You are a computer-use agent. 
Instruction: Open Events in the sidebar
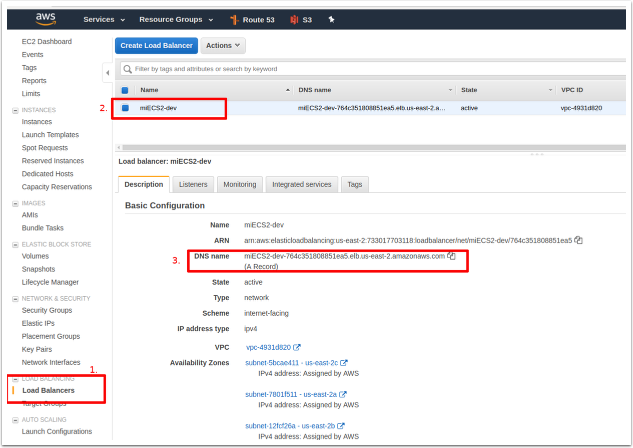(32, 54)
